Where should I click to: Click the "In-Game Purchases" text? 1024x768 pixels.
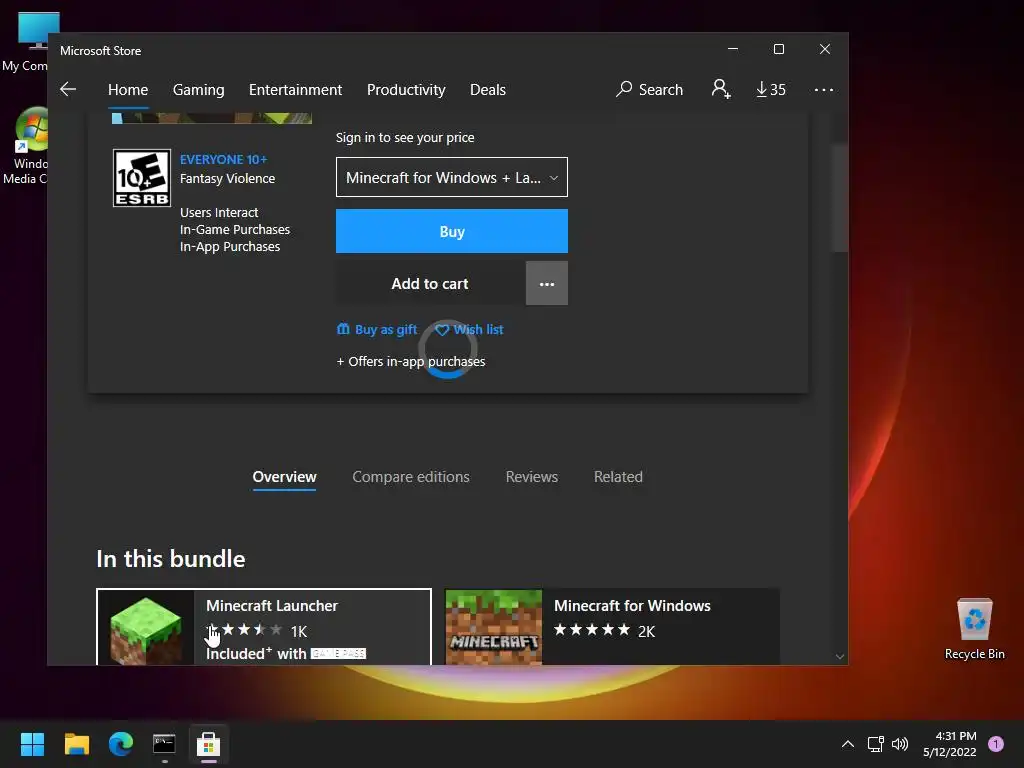coord(235,229)
